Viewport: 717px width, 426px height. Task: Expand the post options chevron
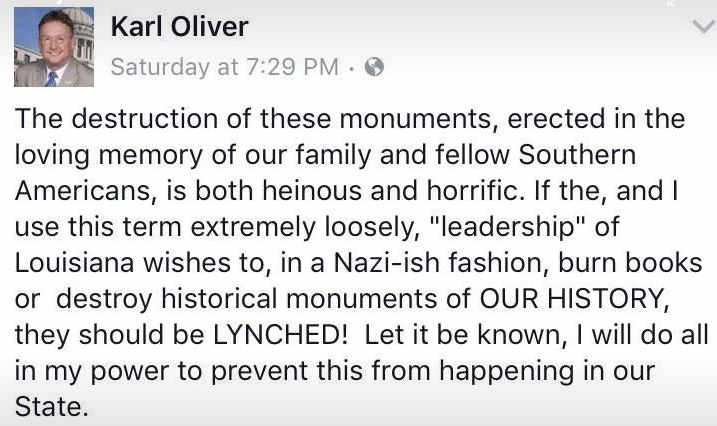pyautogui.click(x=703, y=29)
